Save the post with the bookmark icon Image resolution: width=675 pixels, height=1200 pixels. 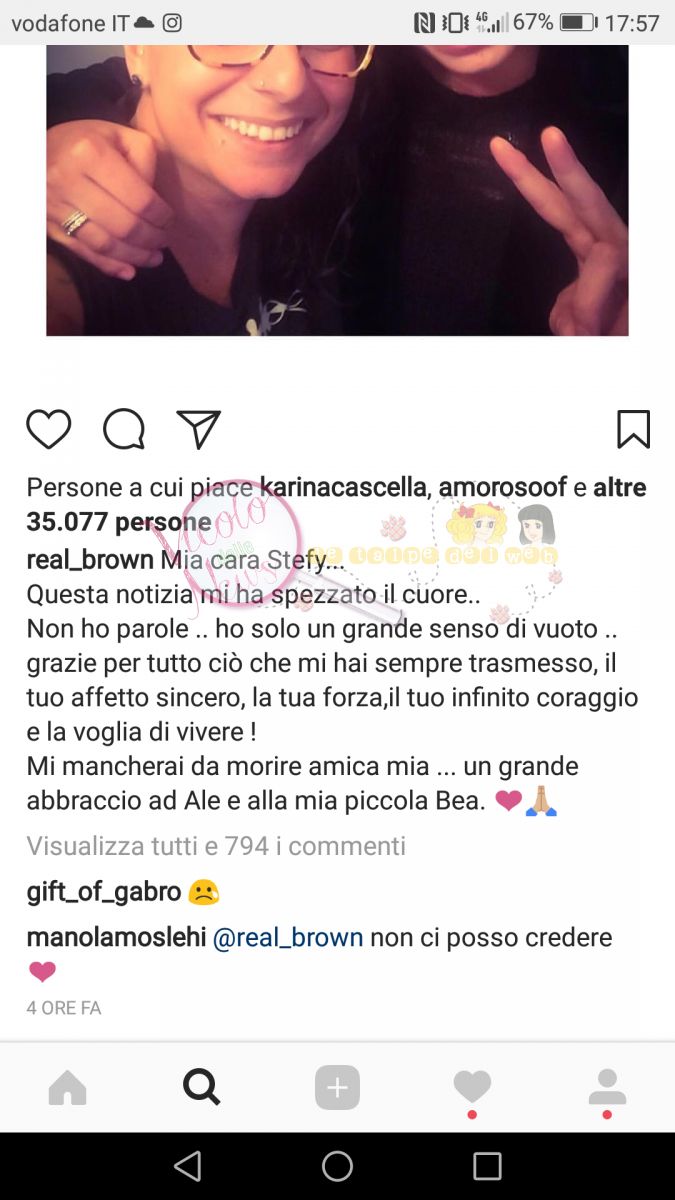click(633, 430)
